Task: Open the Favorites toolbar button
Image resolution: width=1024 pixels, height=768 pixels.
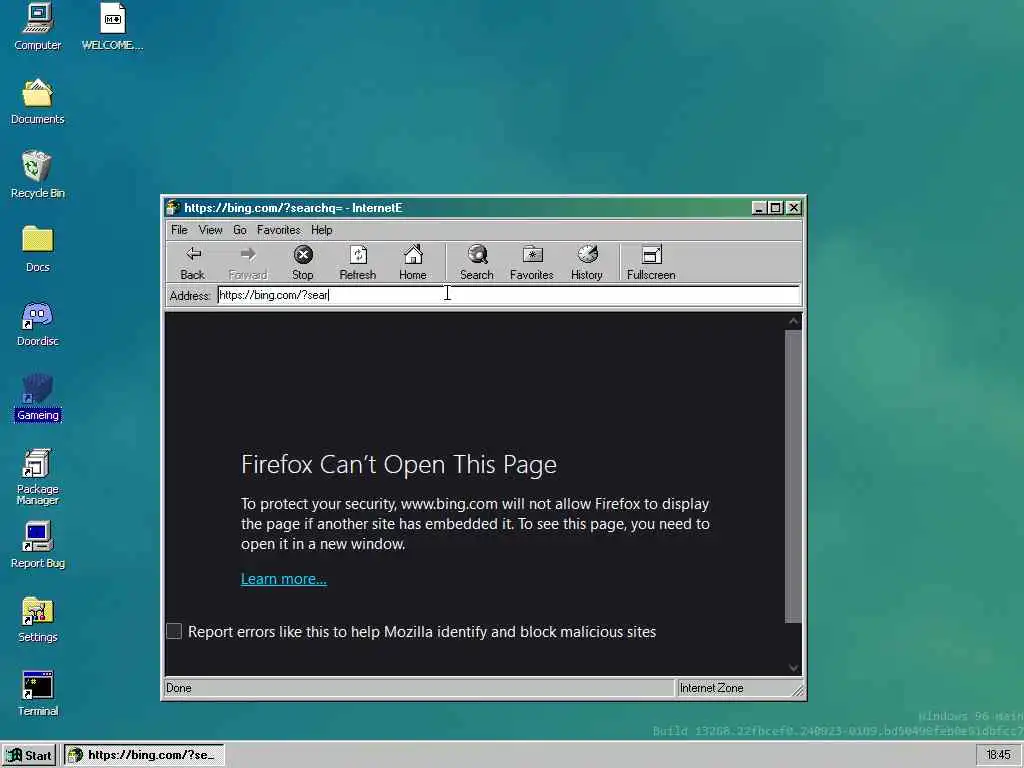Action: [x=532, y=263]
